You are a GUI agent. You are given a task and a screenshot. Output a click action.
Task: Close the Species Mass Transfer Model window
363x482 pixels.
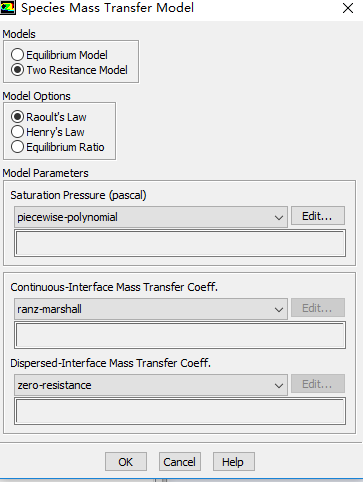(x=348, y=8)
